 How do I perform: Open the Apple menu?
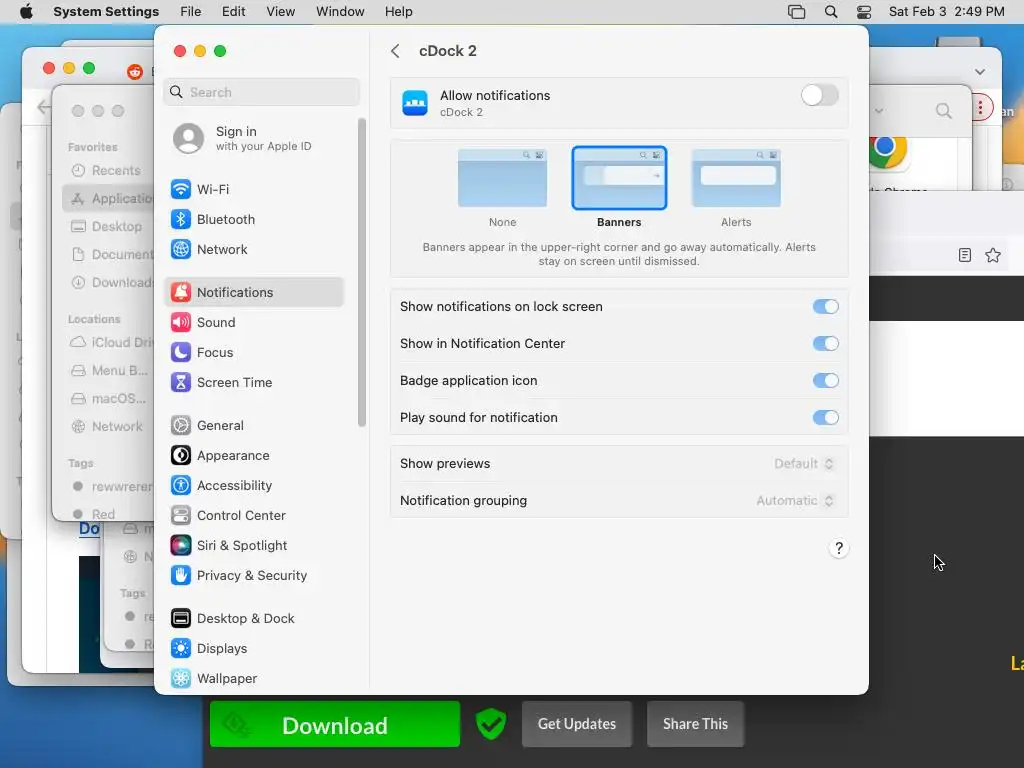click(x=26, y=12)
